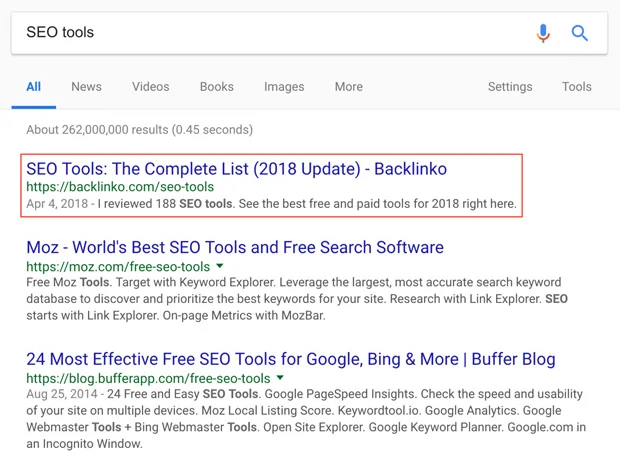Expand dropdown arrow beside the bufferapp URL
The width and height of the screenshot is (620, 465).
point(281,379)
